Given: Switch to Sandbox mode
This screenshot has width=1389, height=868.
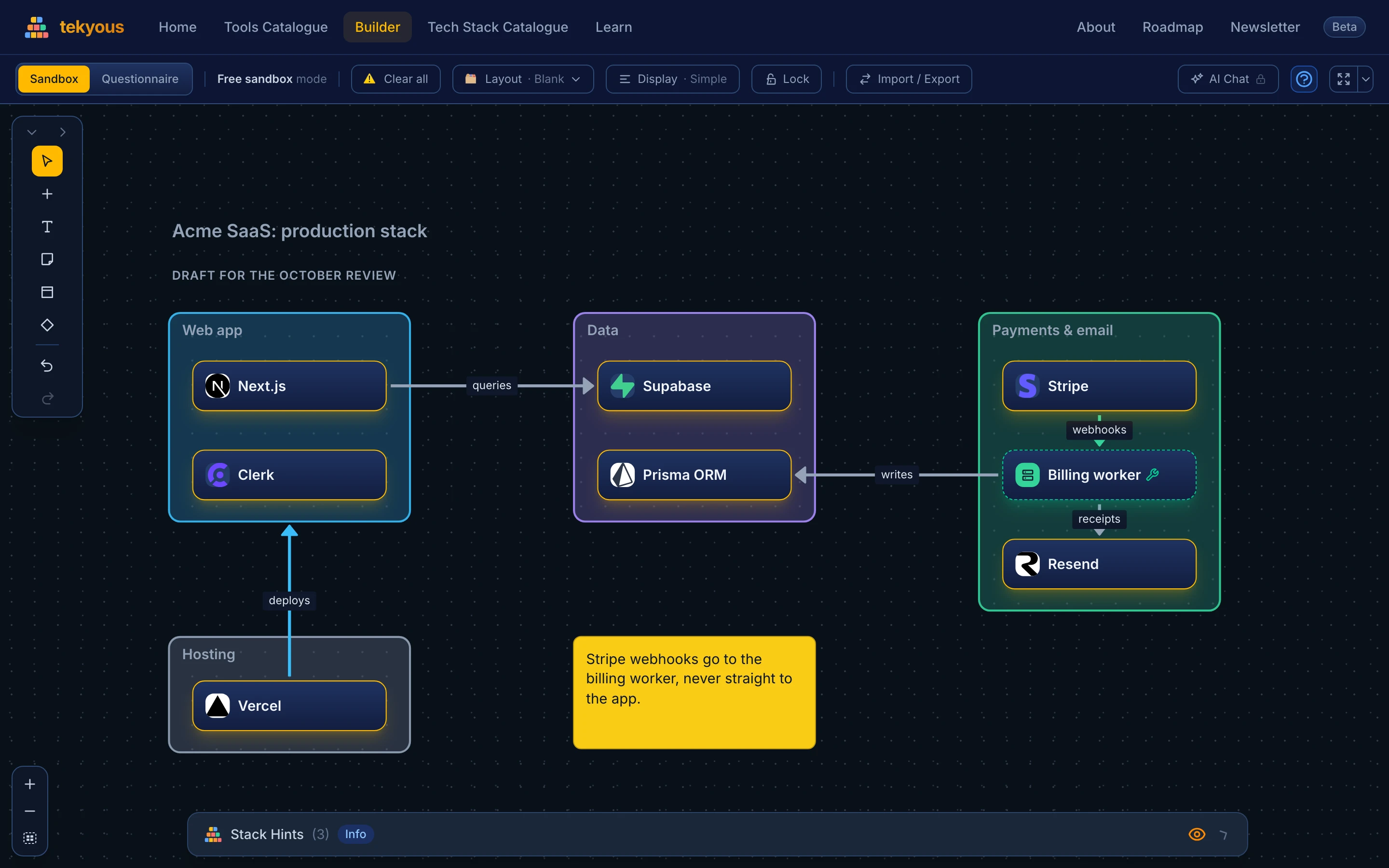Looking at the screenshot, I should [x=54, y=79].
